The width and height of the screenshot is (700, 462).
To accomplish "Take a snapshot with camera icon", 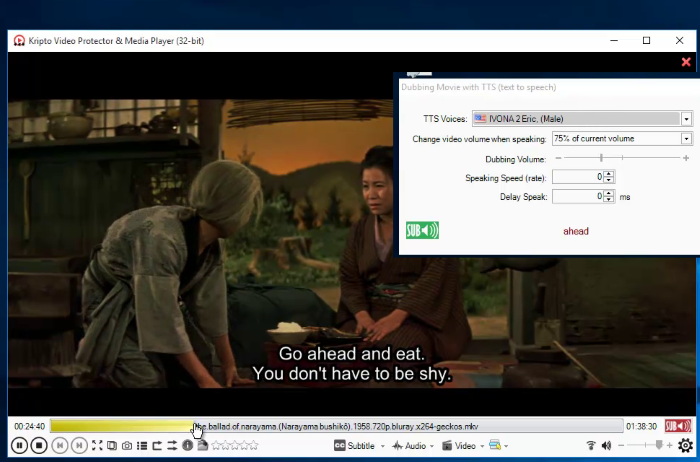I will click(127, 445).
